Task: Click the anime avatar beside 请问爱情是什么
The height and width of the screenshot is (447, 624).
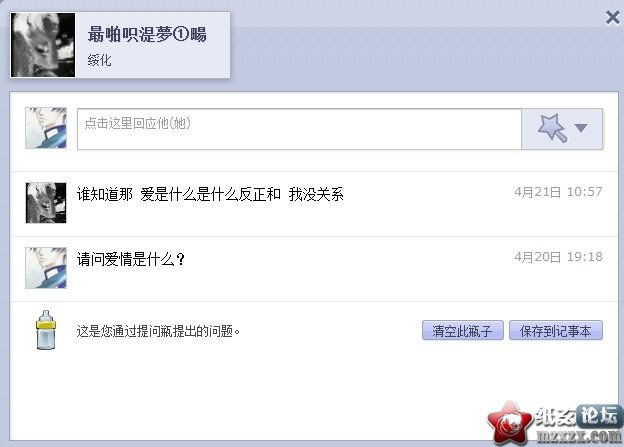Action: 46,267
